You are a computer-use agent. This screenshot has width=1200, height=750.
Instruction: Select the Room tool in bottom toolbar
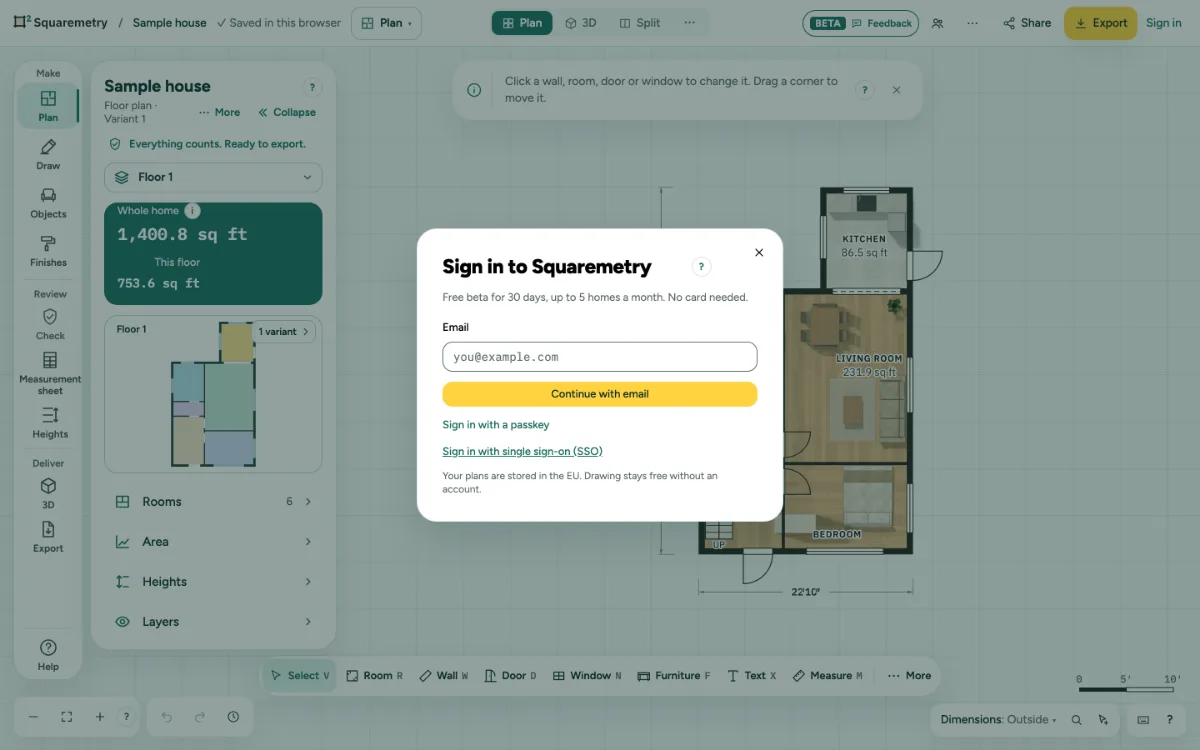click(374, 676)
